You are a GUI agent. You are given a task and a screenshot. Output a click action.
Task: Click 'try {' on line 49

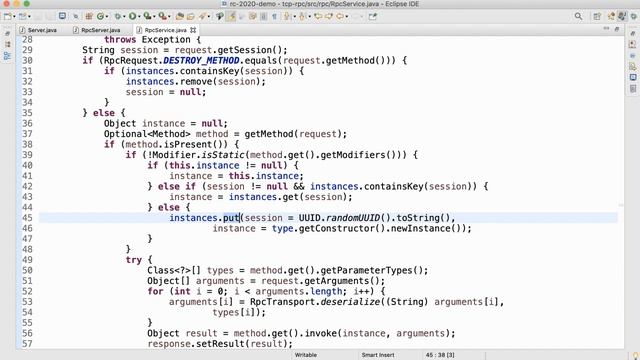tap(139, 260)
